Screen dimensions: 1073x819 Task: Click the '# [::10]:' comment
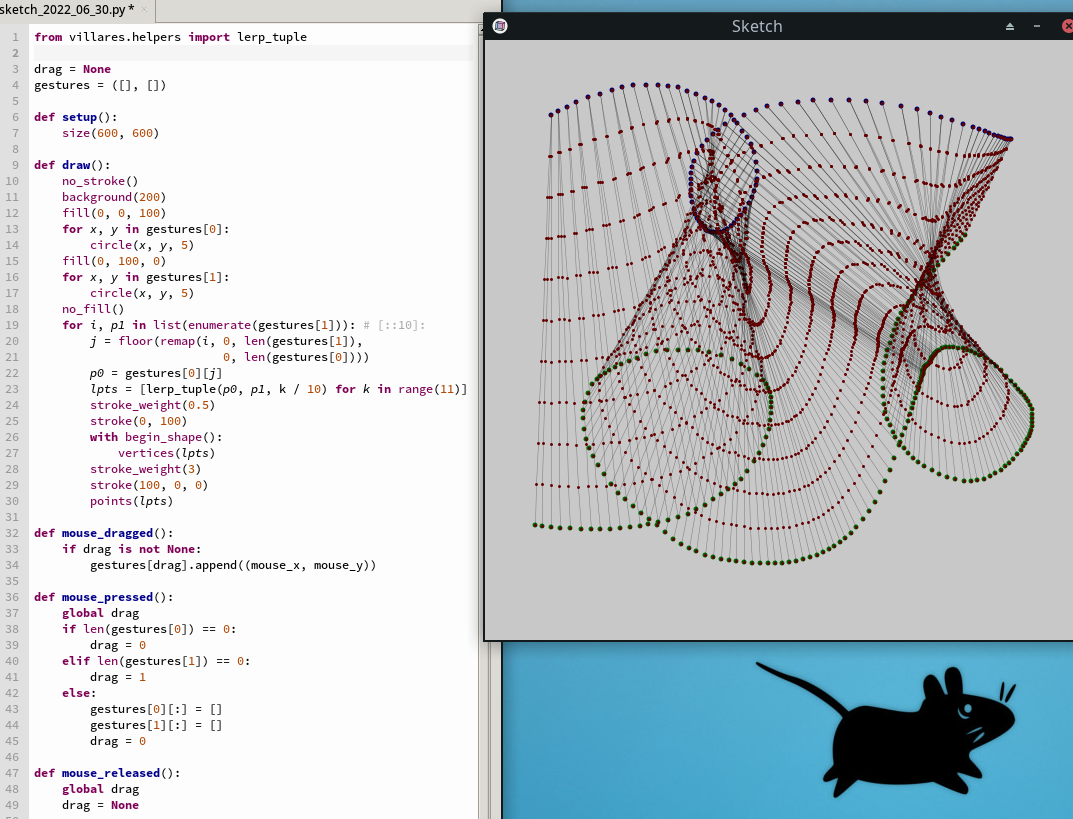tap(395, 325)
